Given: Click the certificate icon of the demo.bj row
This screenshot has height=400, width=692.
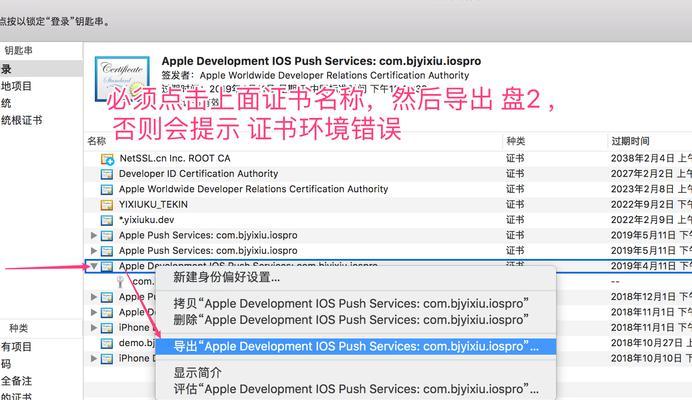Looking at the screenshot, I should [106, 343].
